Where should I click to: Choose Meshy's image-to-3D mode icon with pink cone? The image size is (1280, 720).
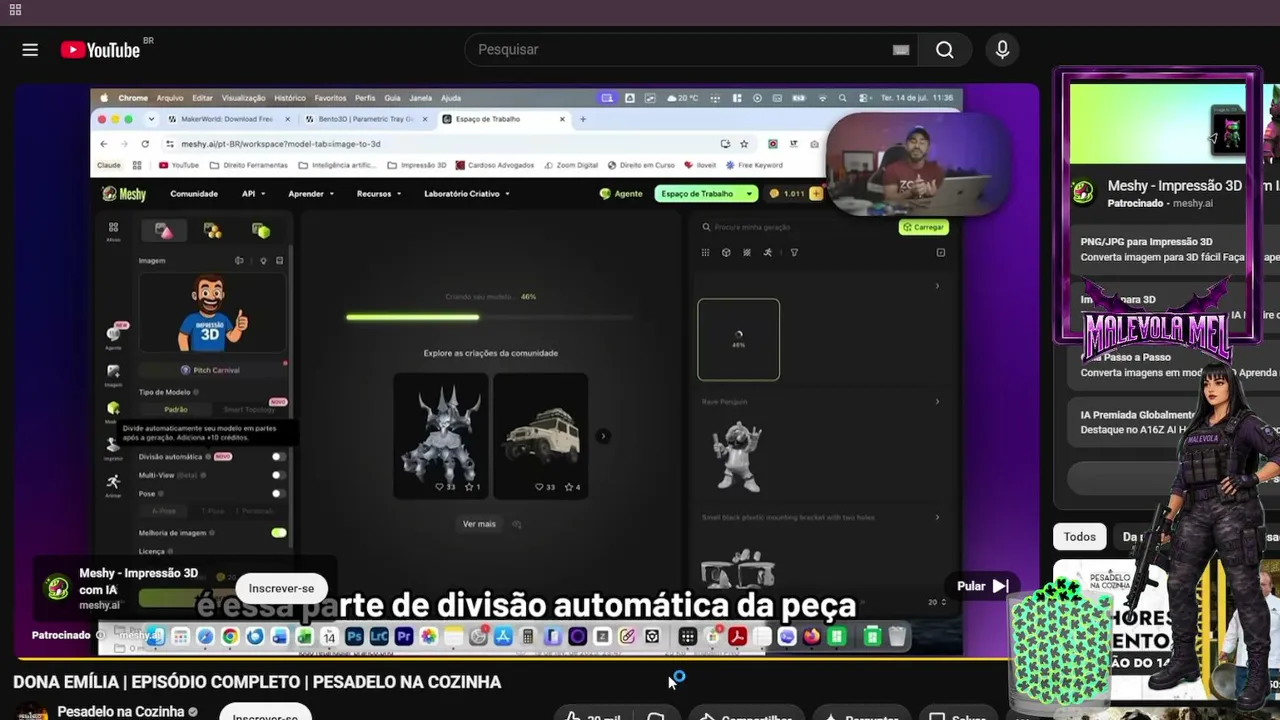click(x=163, y=231)
